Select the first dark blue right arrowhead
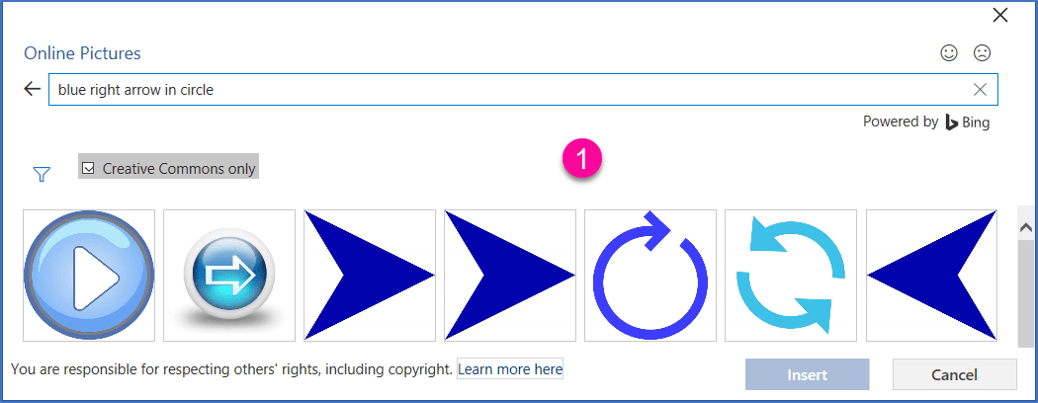 369,275
